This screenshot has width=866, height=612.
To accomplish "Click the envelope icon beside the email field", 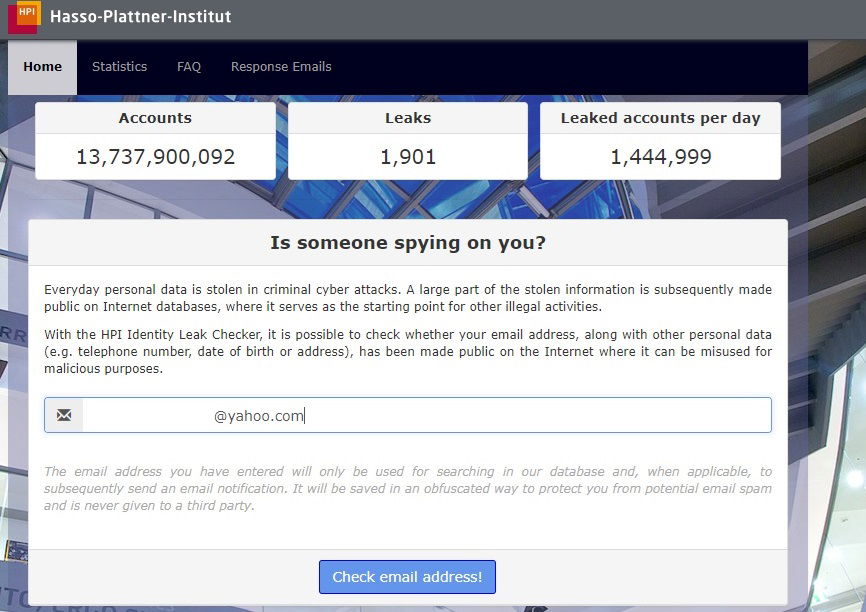I will [64, 414].
